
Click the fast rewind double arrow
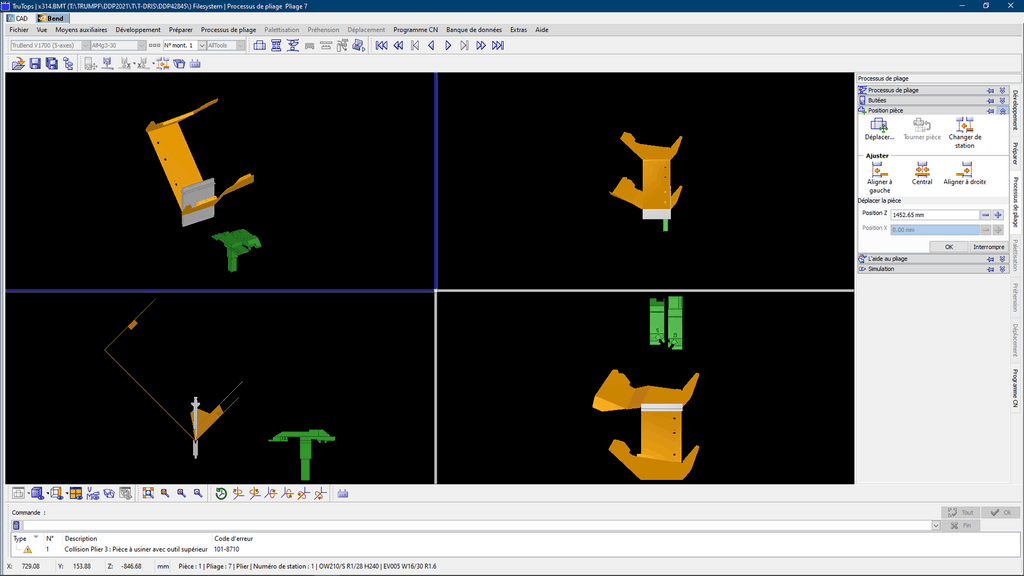[398, 45]
